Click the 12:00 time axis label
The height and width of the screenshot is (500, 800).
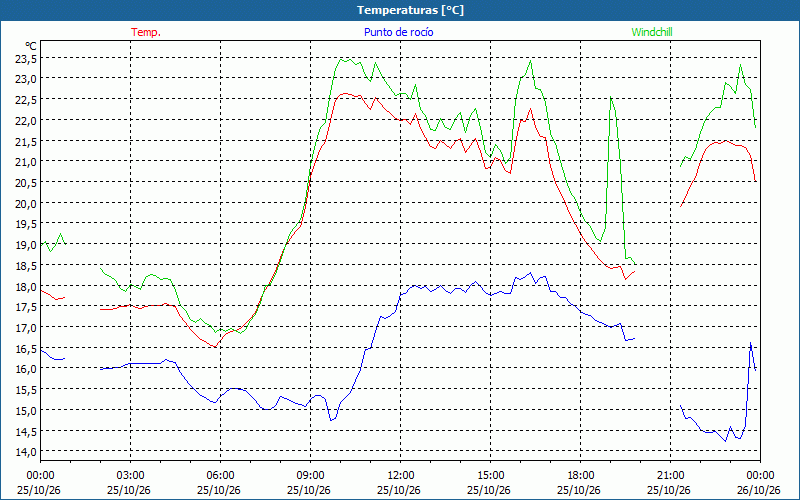pyautogui.click(x=401, y=476)
